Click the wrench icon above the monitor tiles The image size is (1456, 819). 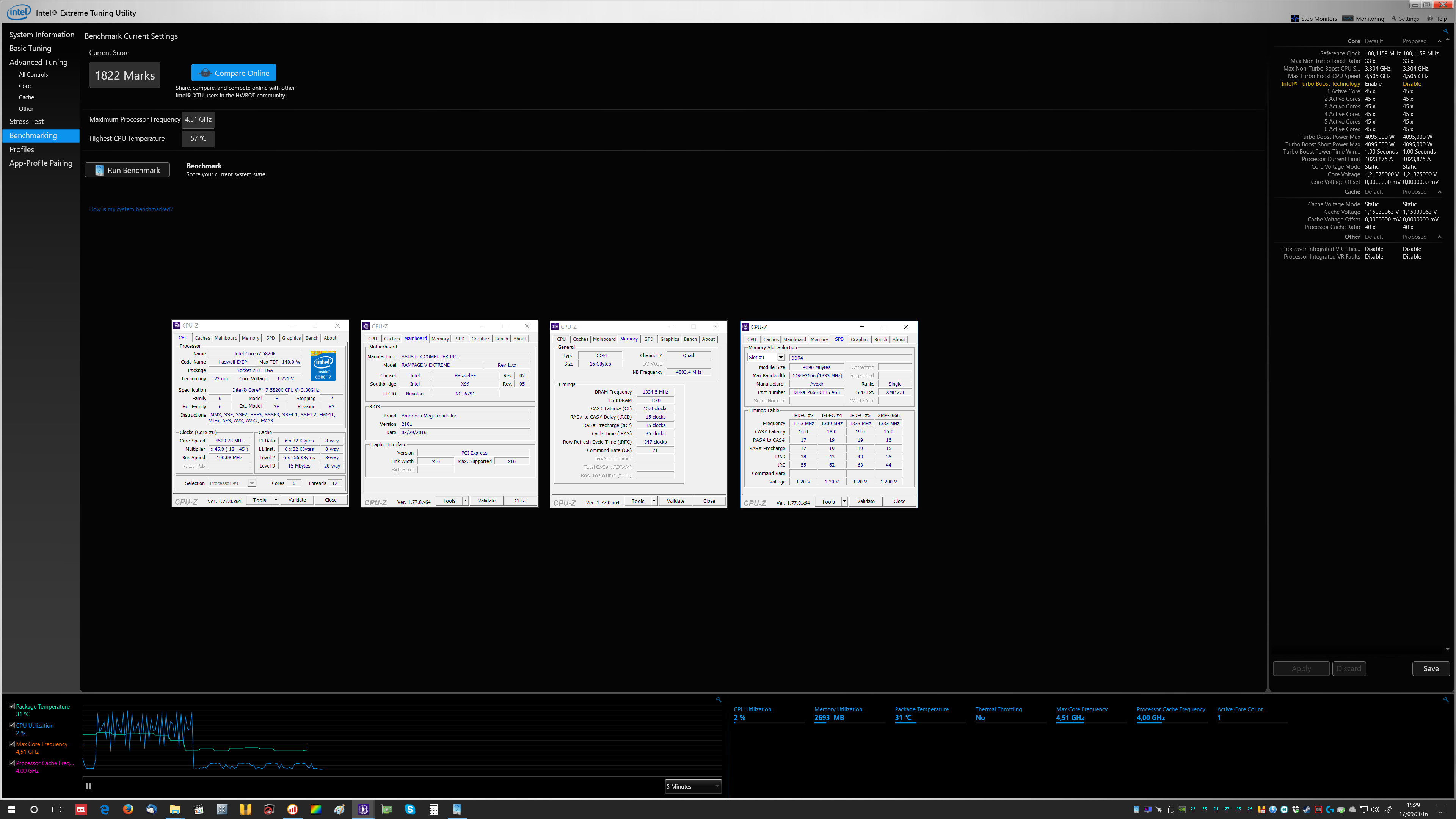pos(1446,699)
